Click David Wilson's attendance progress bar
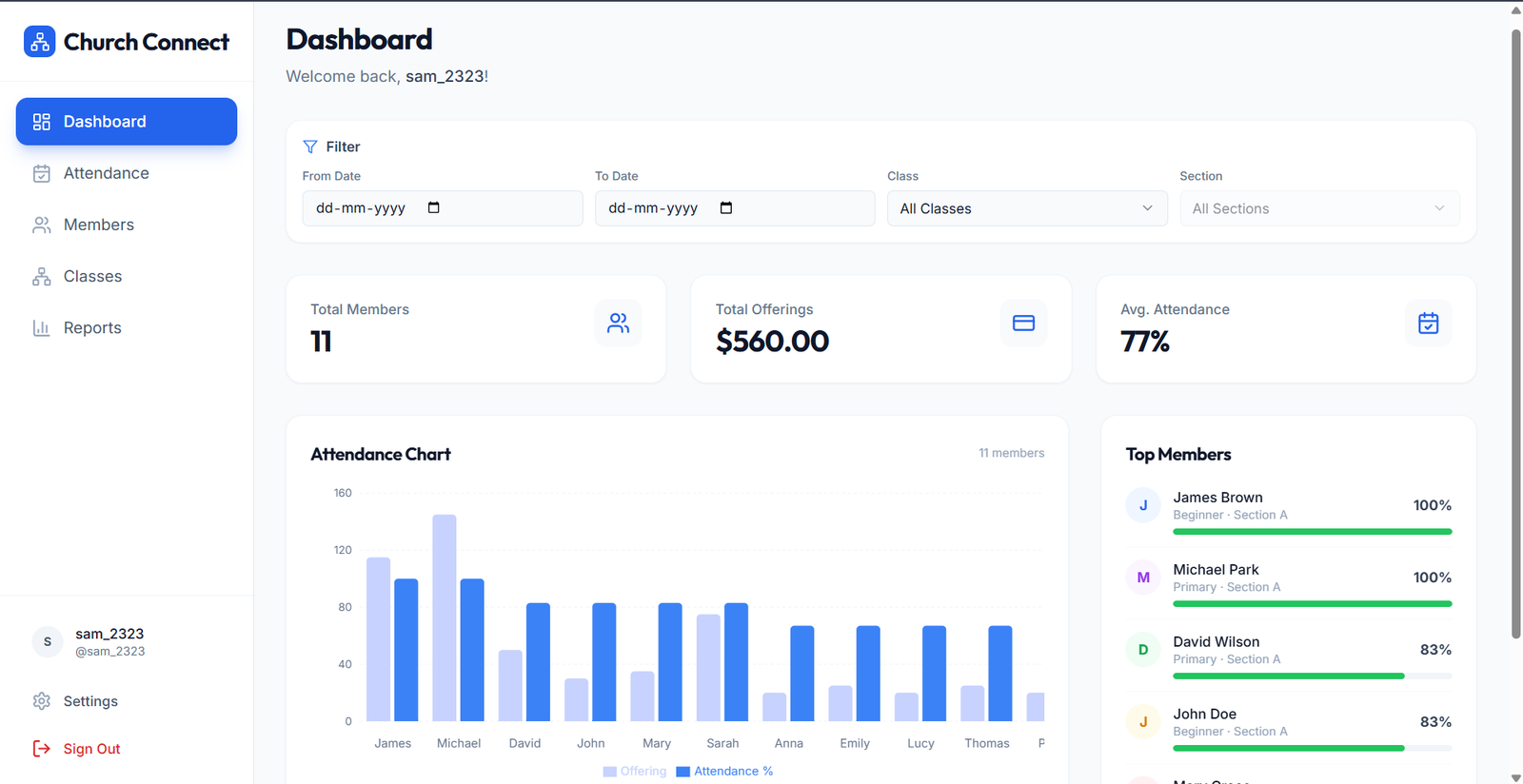This screenshot has width=1523, height=784. [1313, 676]
